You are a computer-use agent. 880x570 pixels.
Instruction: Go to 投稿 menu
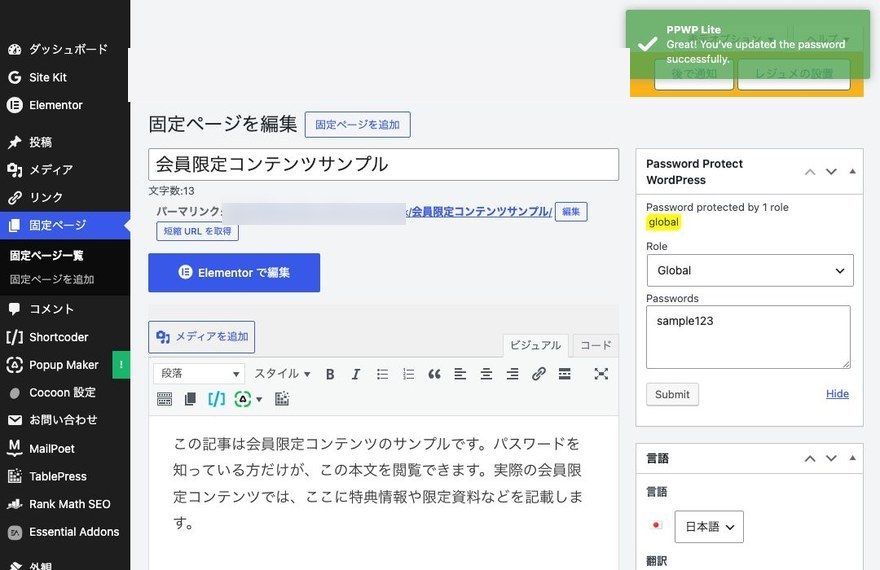65,142
